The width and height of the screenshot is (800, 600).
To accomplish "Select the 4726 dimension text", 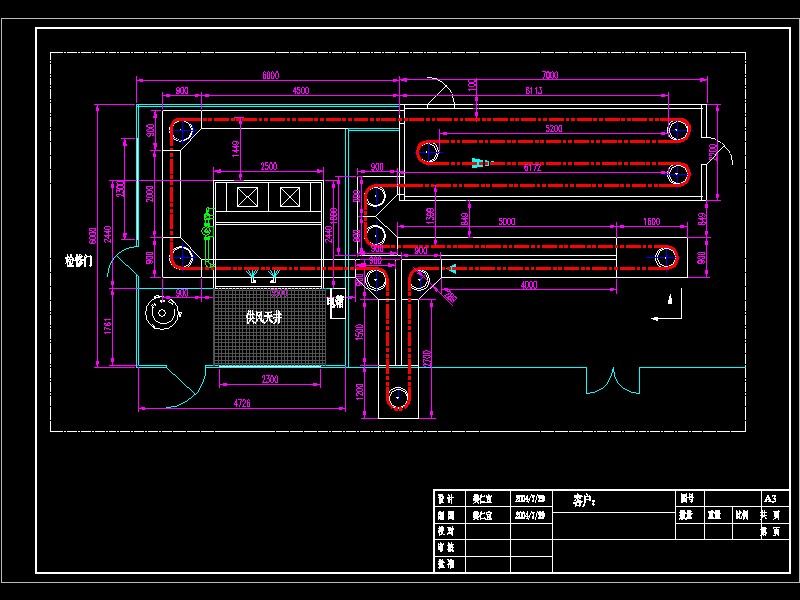I will 242,403.
